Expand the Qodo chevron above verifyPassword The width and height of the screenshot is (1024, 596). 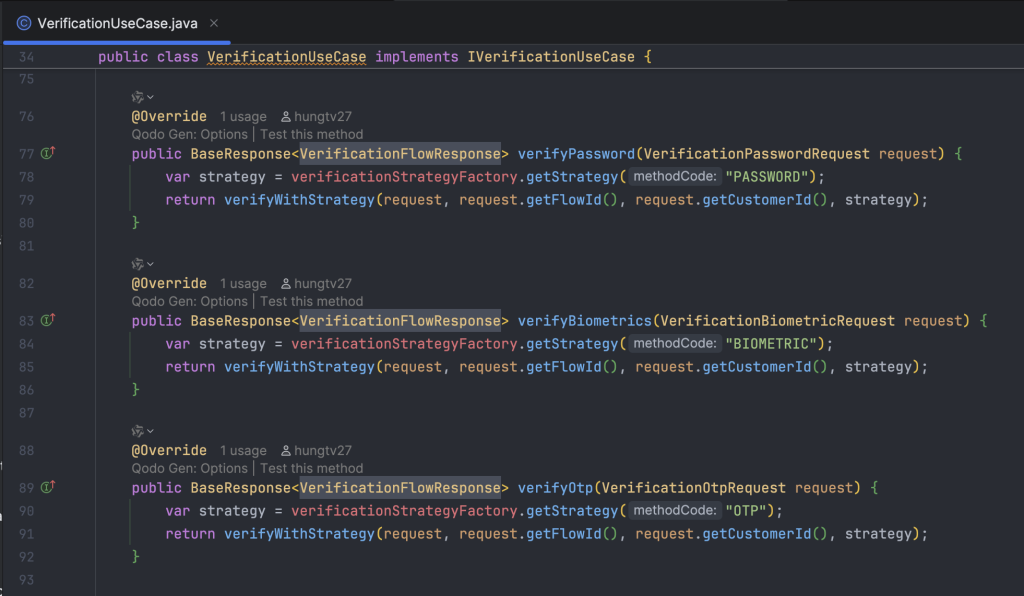coord(151,97)
